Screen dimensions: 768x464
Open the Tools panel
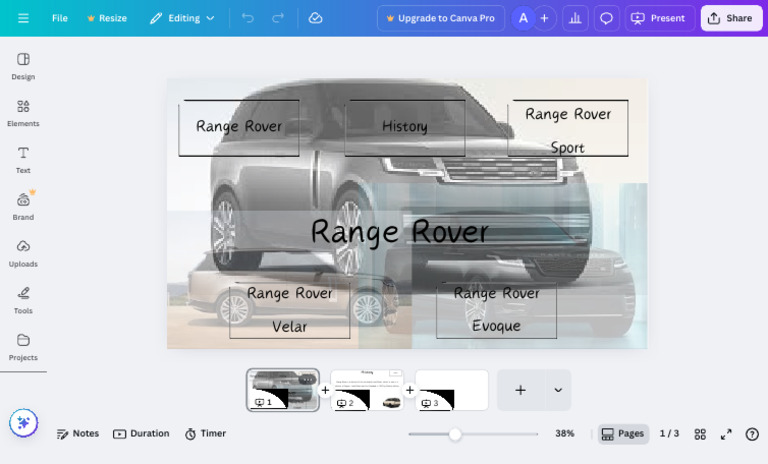pos(23,300)
